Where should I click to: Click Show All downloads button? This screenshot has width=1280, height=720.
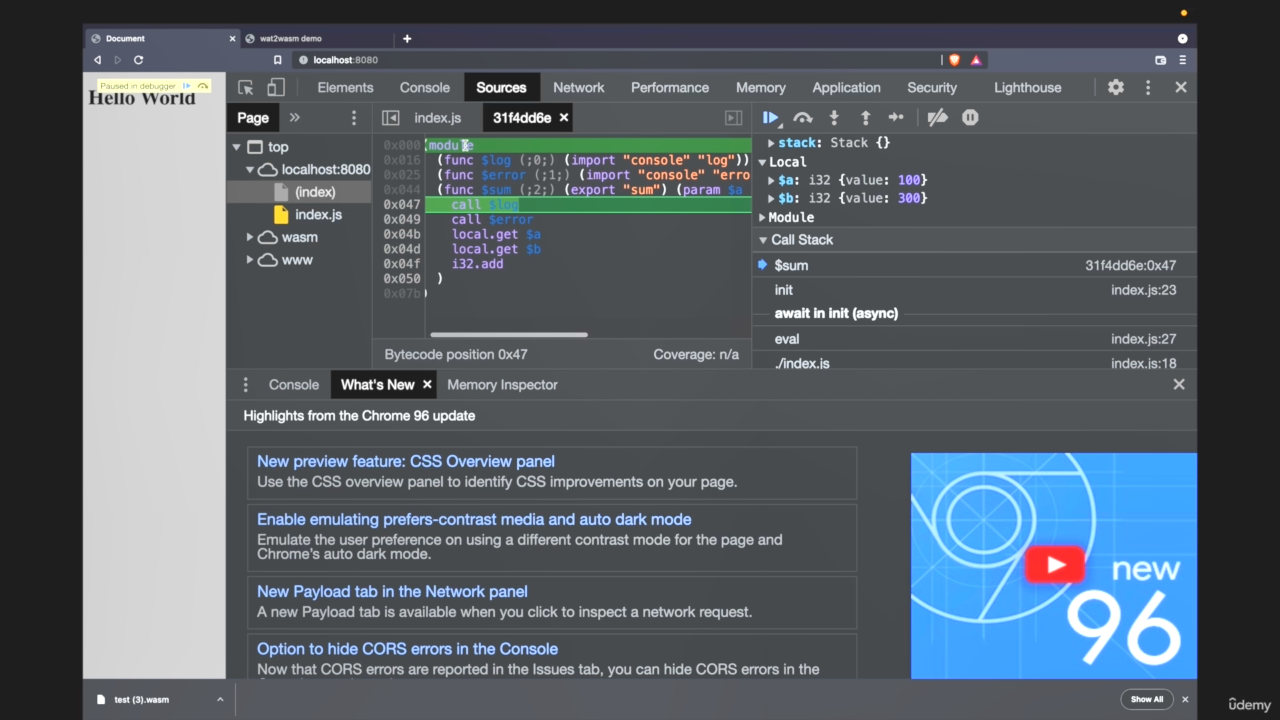point(1147,699)
